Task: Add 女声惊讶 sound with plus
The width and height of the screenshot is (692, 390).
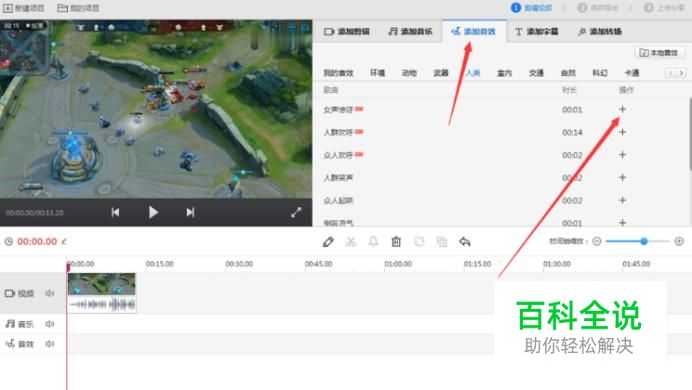Action: click(x=622, y=109)
